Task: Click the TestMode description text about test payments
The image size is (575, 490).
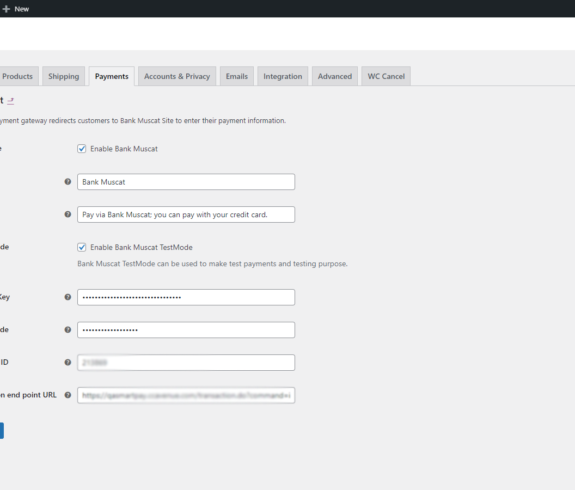Action: [212, 264]
